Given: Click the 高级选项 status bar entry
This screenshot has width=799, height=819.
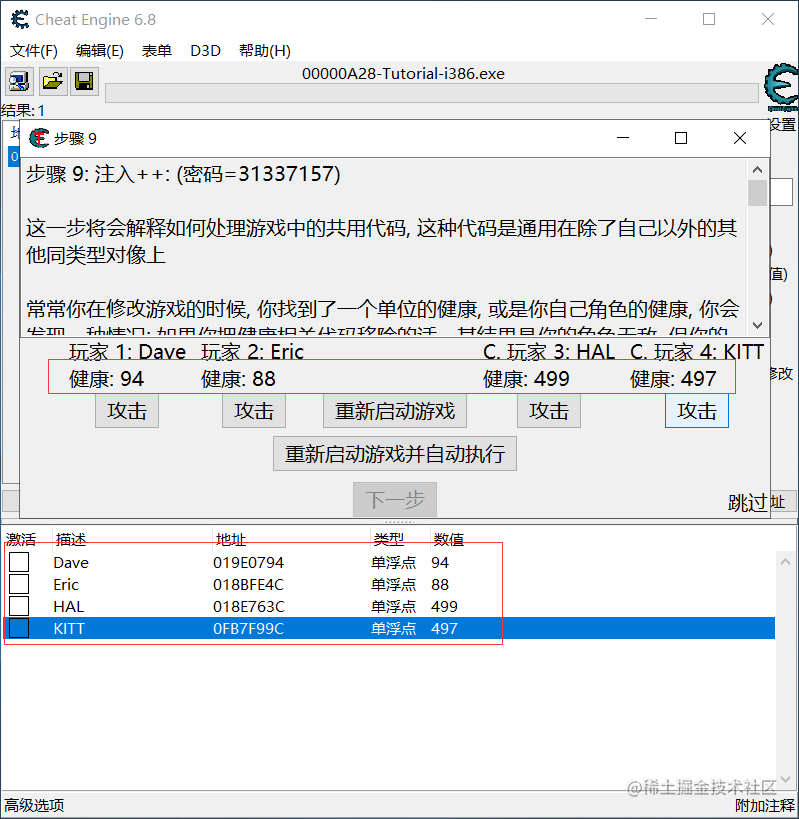Looking at the screenshot, I should [x=34, y=805].
